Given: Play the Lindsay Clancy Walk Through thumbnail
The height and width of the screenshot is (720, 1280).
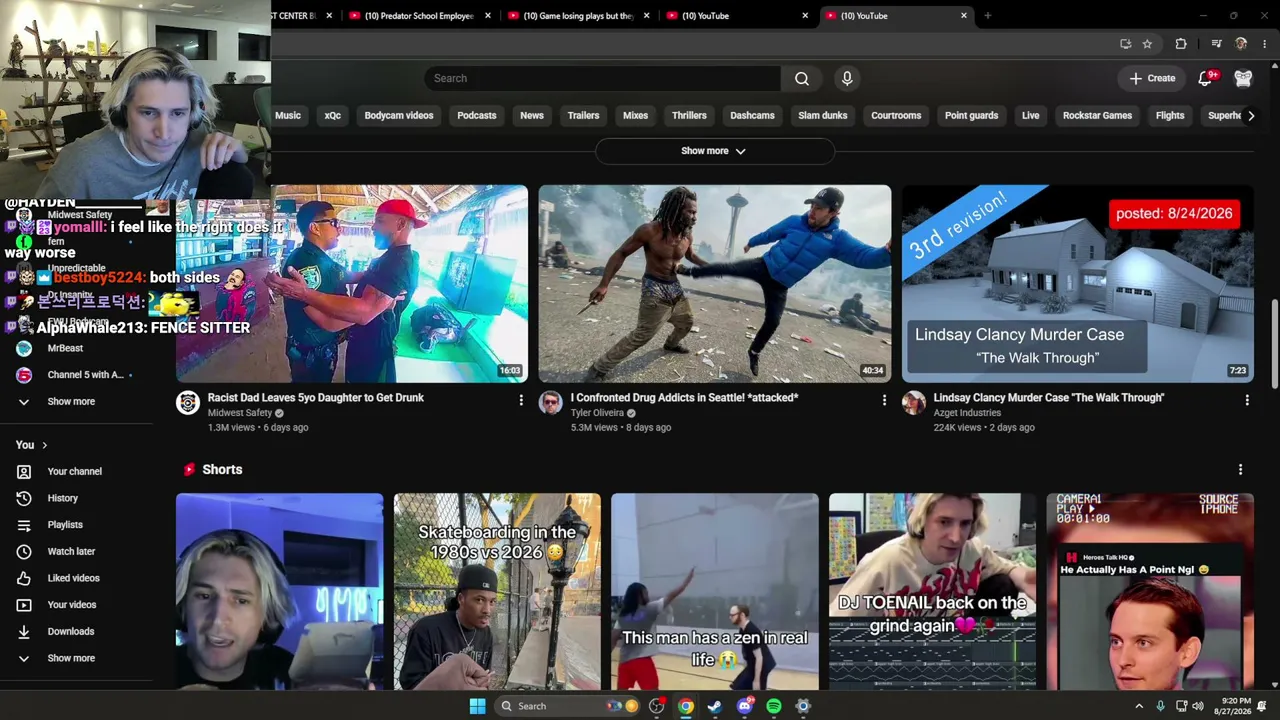Looking at the screenshot, I should tap(1078, 284).
